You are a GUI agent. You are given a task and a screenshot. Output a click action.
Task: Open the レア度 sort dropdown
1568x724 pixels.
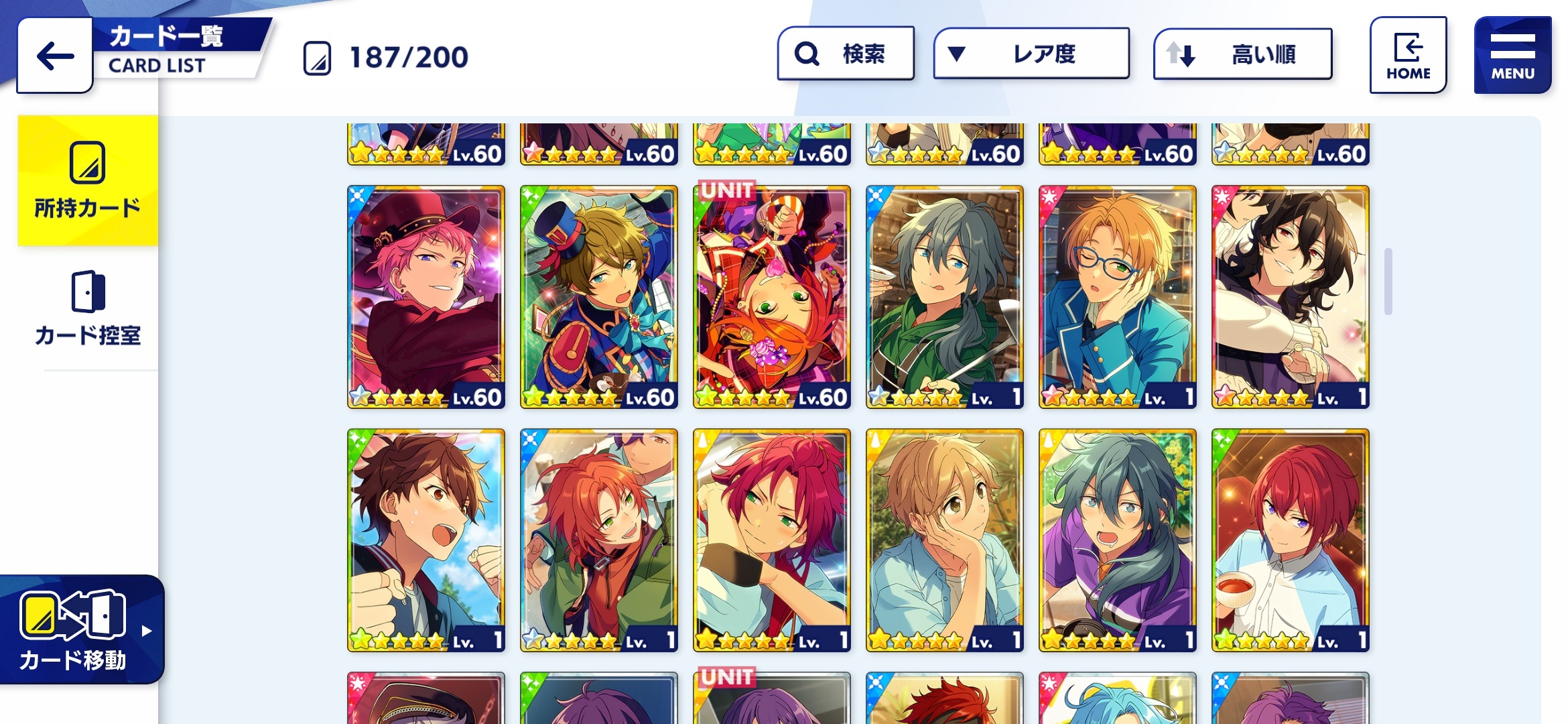[x=1031, y=54]
